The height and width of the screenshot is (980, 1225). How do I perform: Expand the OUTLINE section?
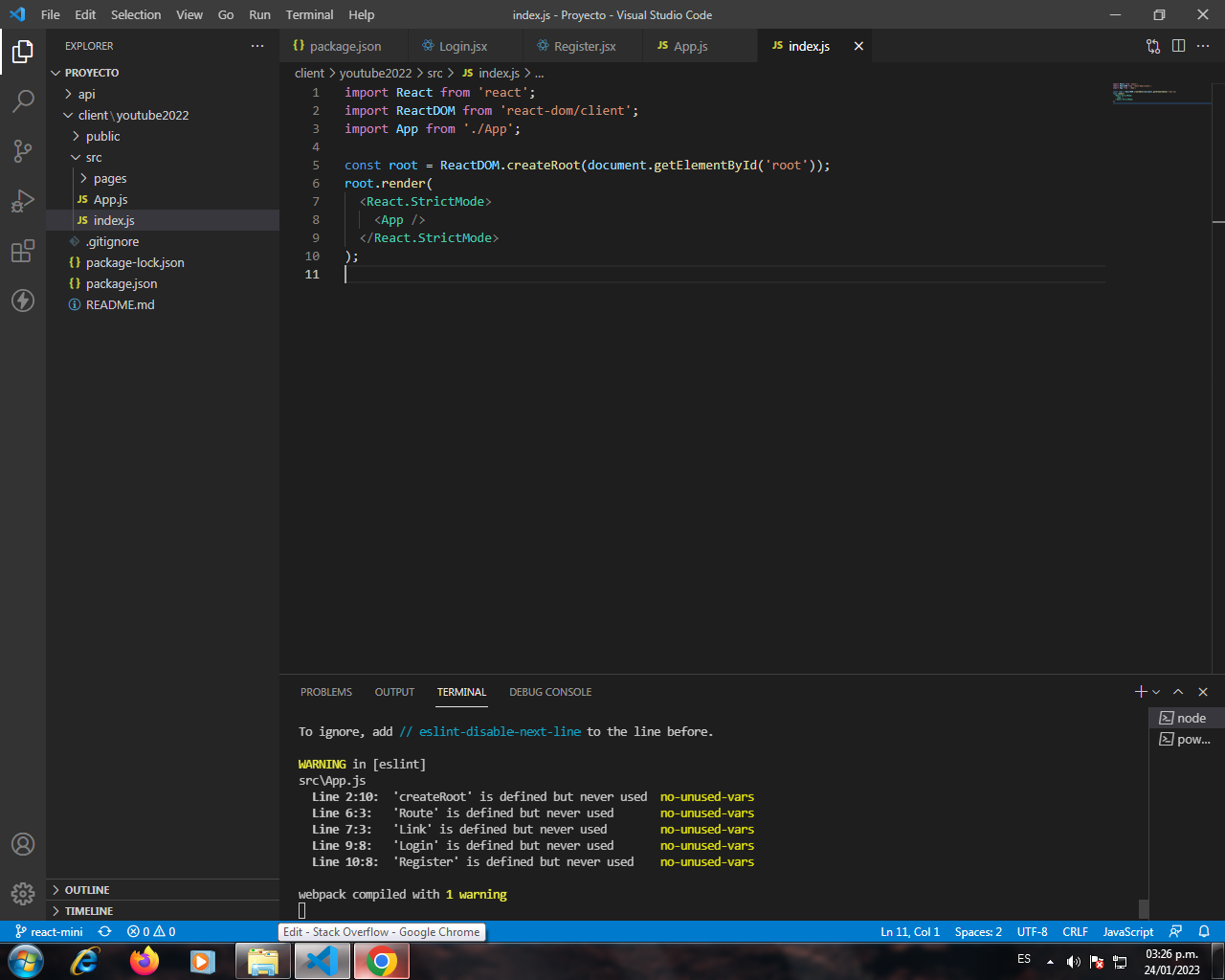[163, 890]
